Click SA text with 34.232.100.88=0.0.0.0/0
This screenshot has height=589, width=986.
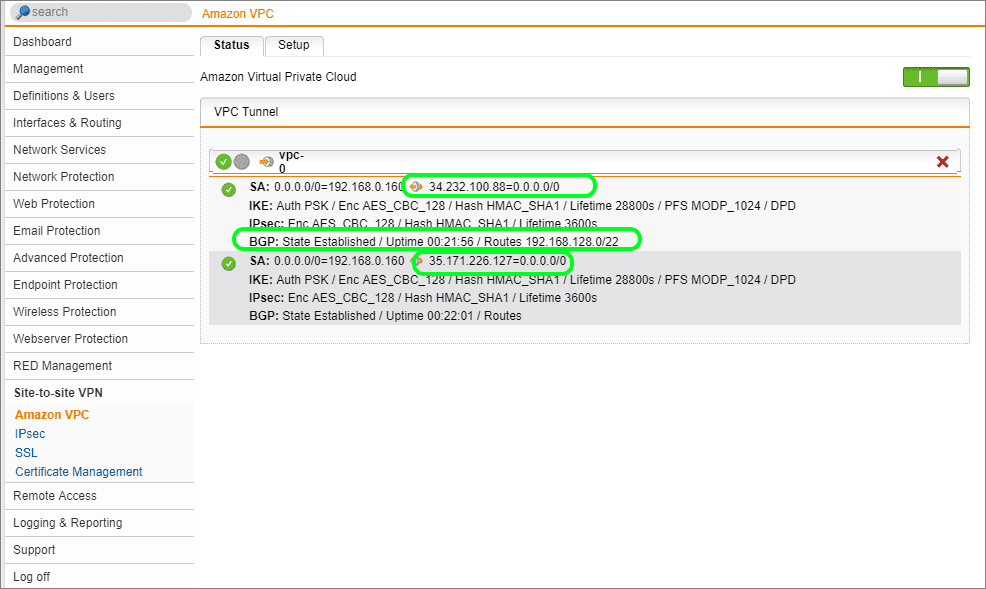pos(404,187)
